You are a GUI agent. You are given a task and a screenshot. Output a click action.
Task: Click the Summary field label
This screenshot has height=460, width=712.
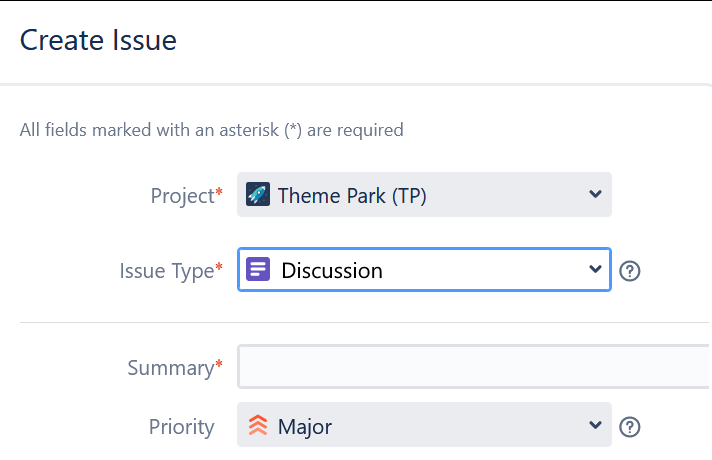point(171,368)
